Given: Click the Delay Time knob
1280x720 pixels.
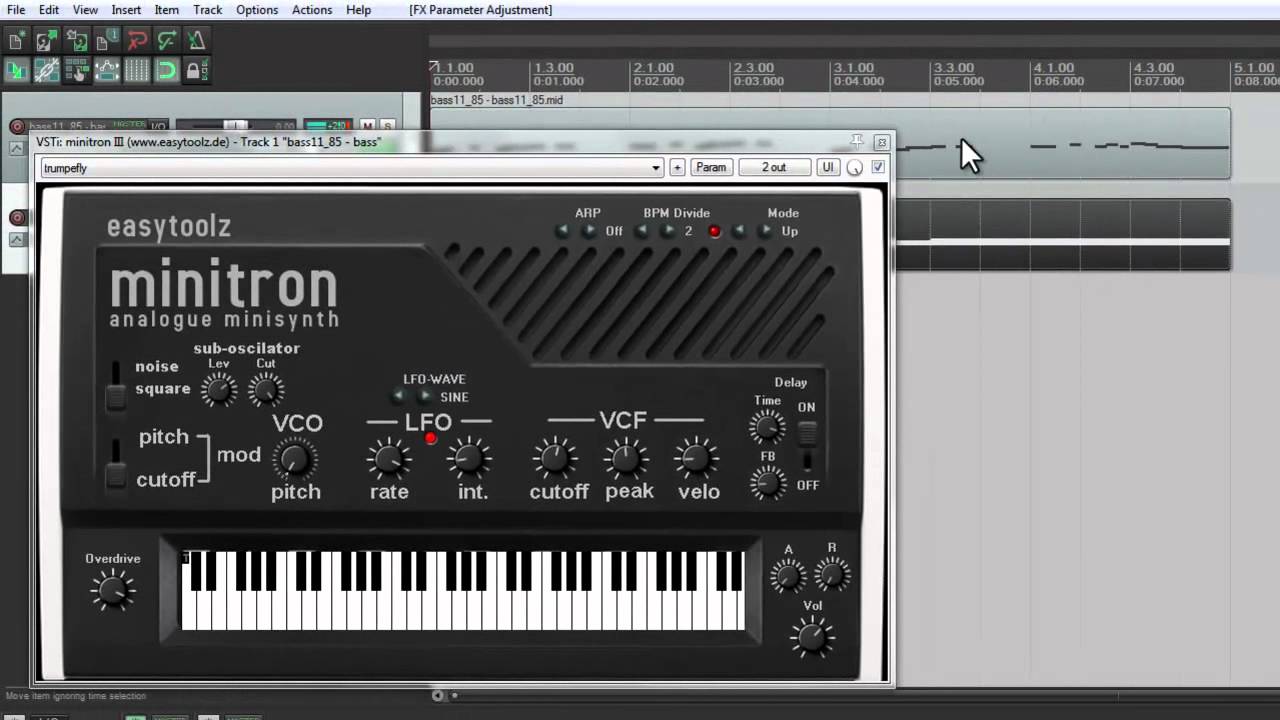Looking at the screenshot, I should point(767,428).
